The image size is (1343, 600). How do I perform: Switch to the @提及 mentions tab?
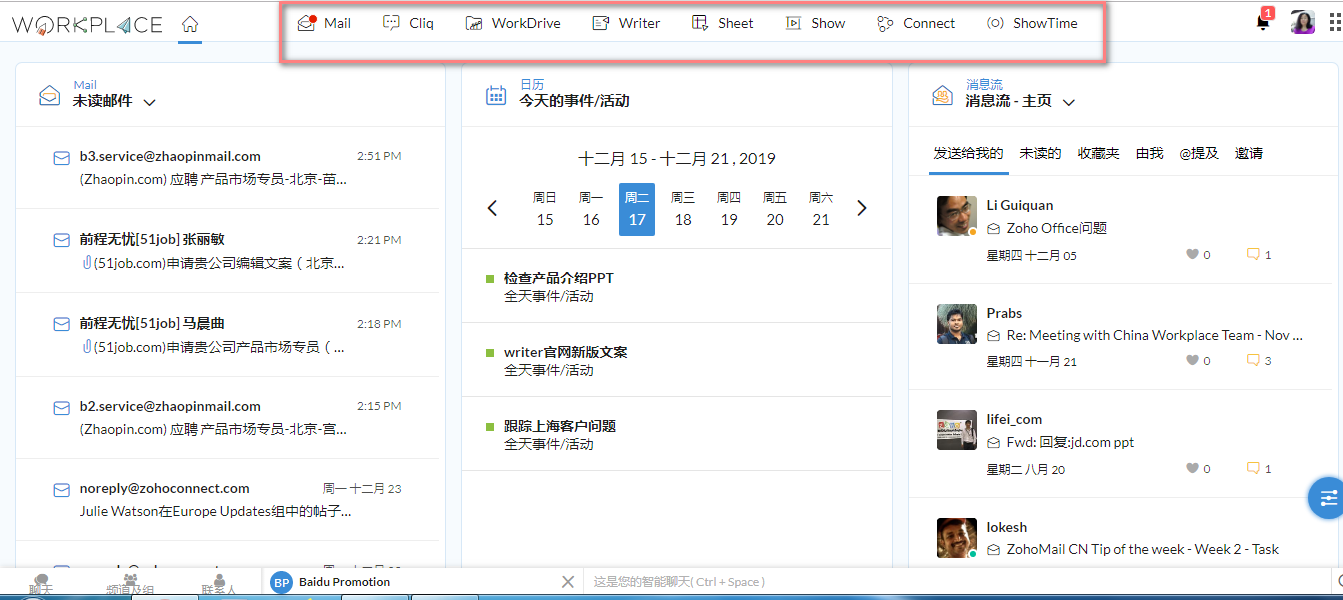(x=1199, y=153)
